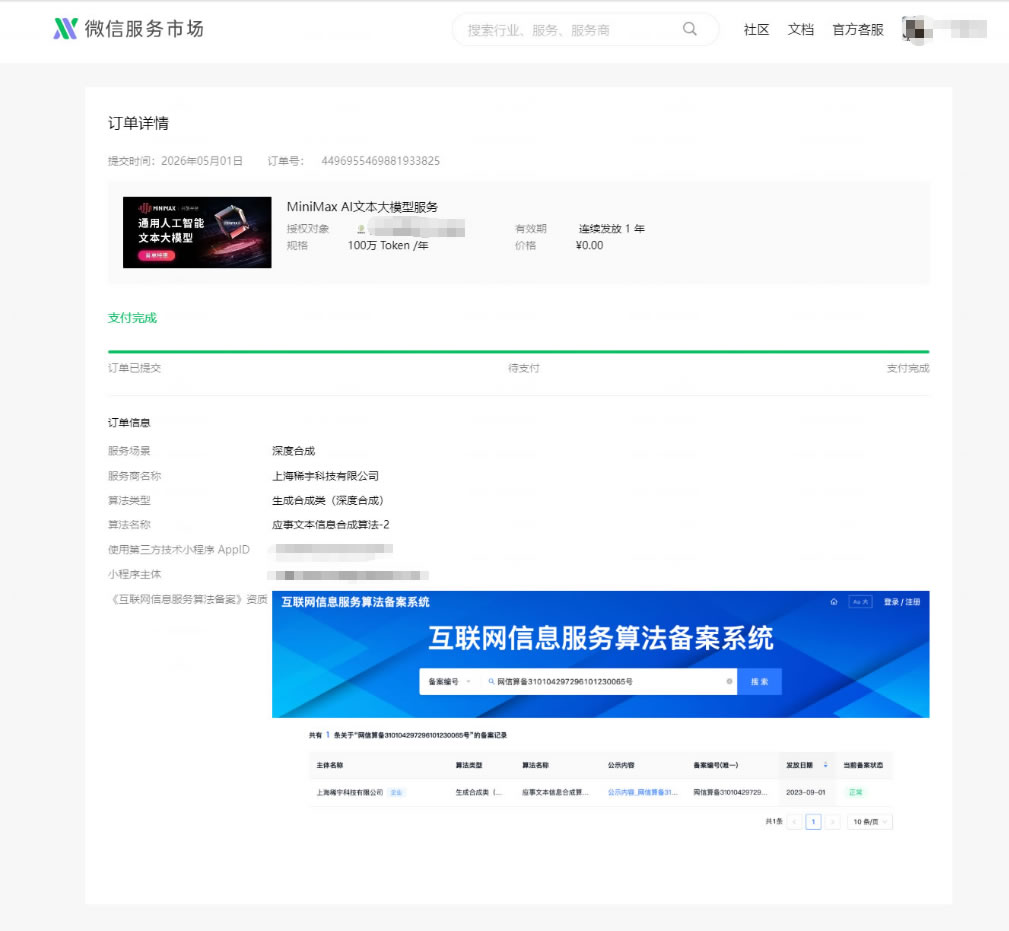Go to next page arrow in filing screenshot
This screenshot has width=1009, height=931.
tap(833, 822)
